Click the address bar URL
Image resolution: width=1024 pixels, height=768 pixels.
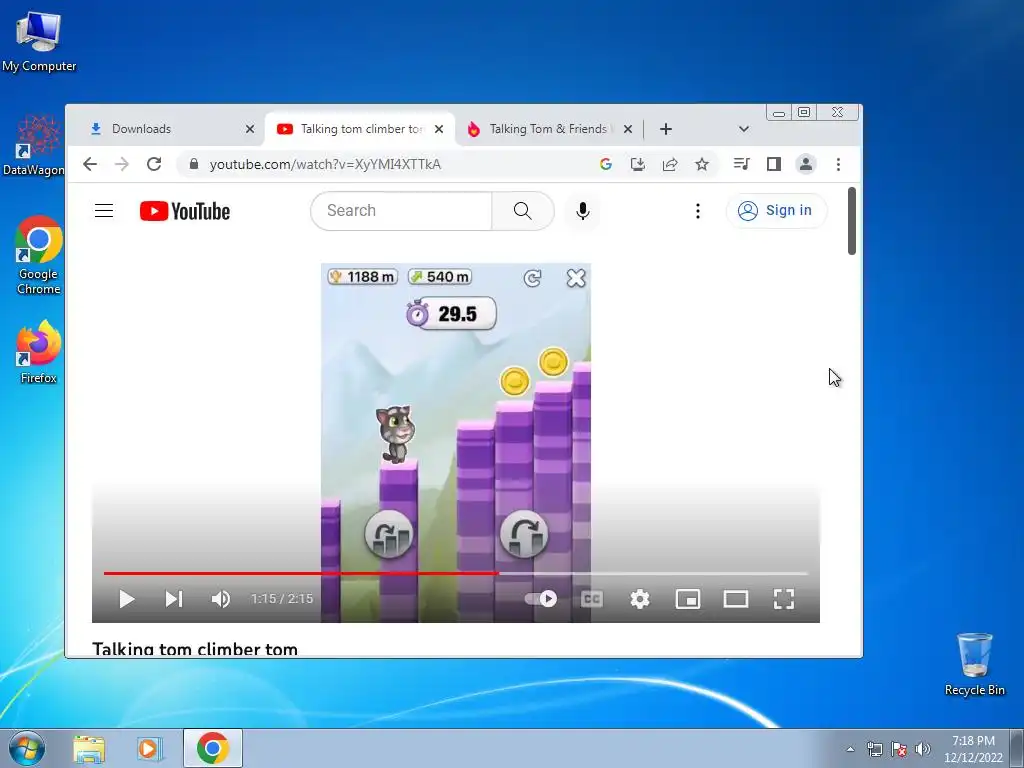325,164
